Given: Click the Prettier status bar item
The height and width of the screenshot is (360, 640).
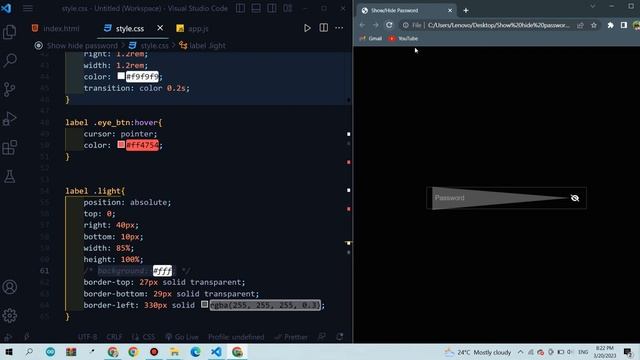Looking at the screenshot, I should pyautogui.click(x=291, y=337).
